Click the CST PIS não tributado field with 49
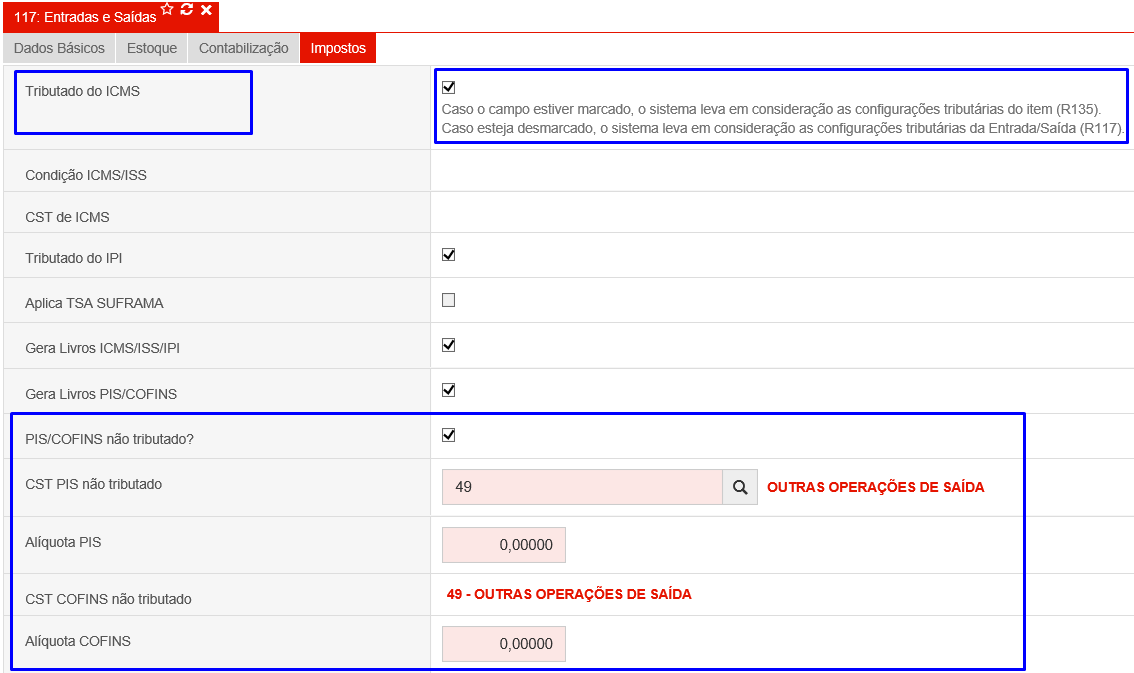Image resolution: width=1134 pixels, height=673 pixels. point(582,487)
